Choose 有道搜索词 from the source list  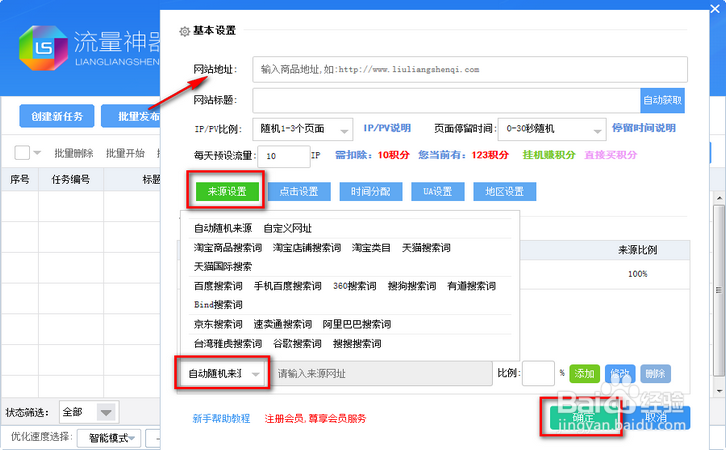point(471,286)
